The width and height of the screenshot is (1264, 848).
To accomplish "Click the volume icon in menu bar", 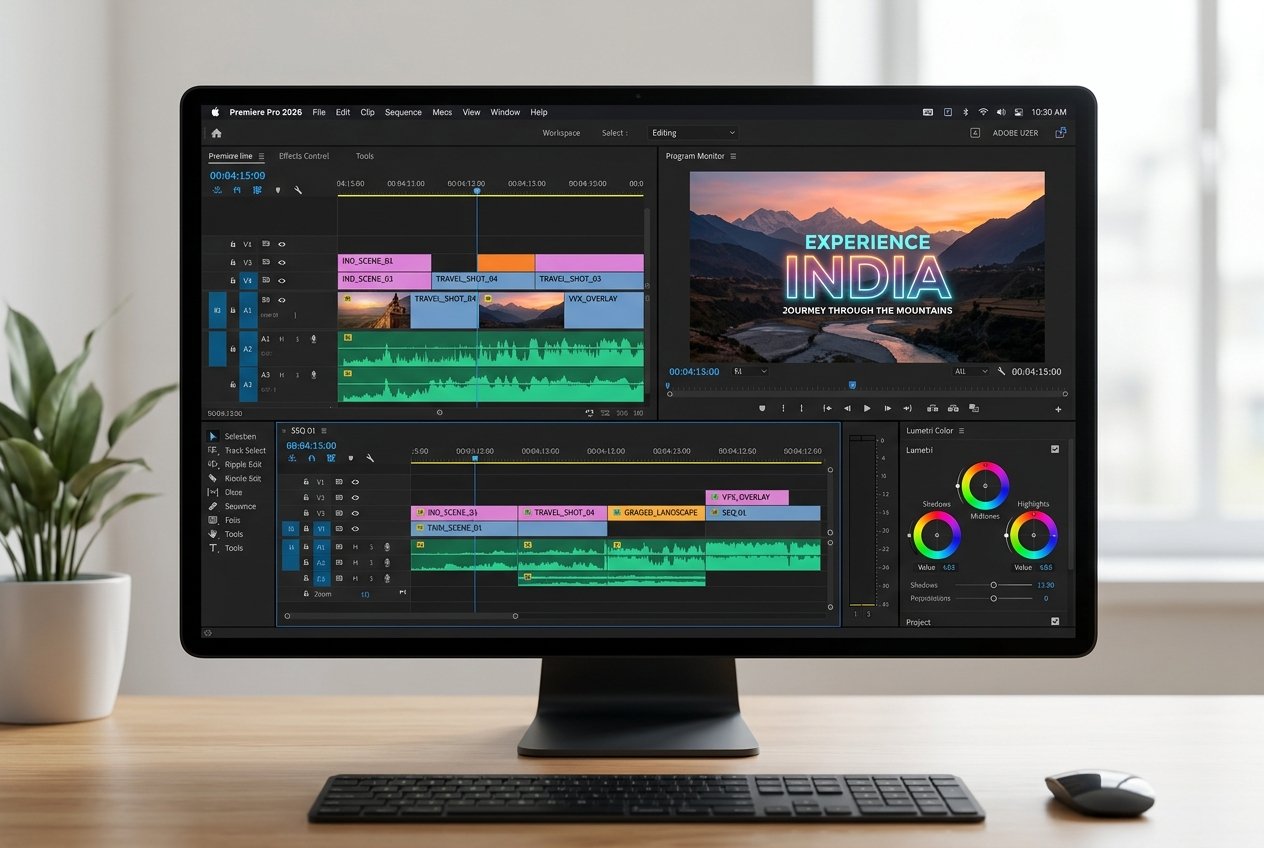I will [x=1001, y=112].
